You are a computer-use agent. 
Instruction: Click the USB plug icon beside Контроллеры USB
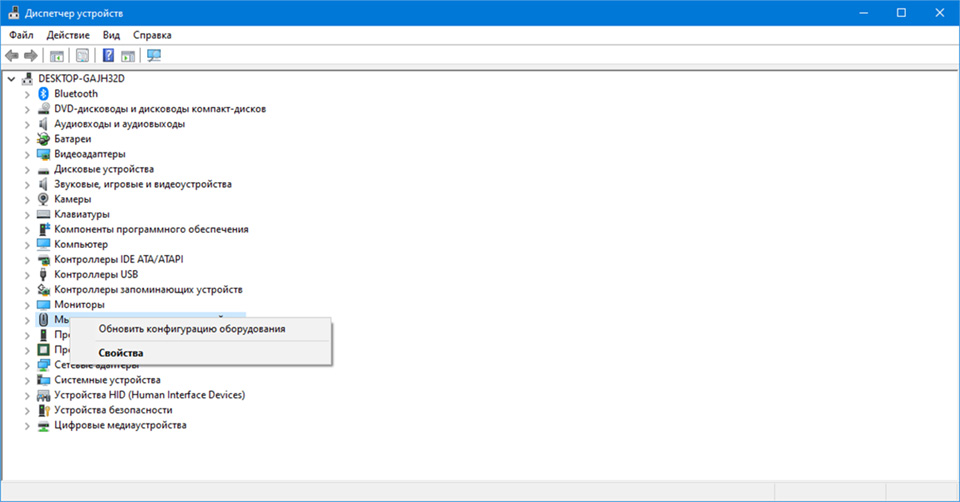click(43, 274)
